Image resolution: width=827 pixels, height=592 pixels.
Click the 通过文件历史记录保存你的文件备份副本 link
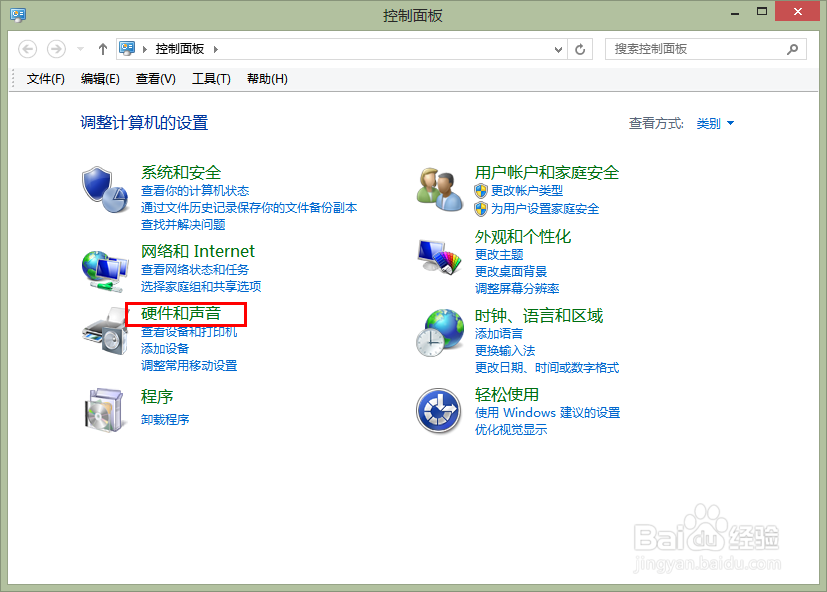coord(249,208)
